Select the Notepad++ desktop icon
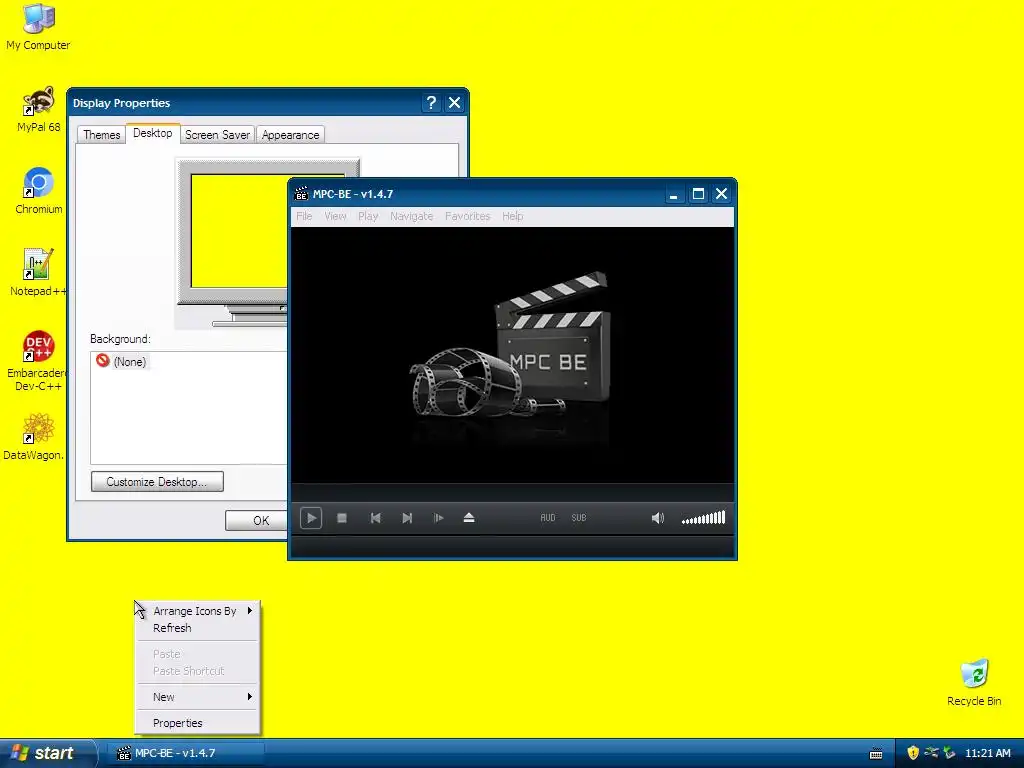1024x768 pixels. pos(38,273)
